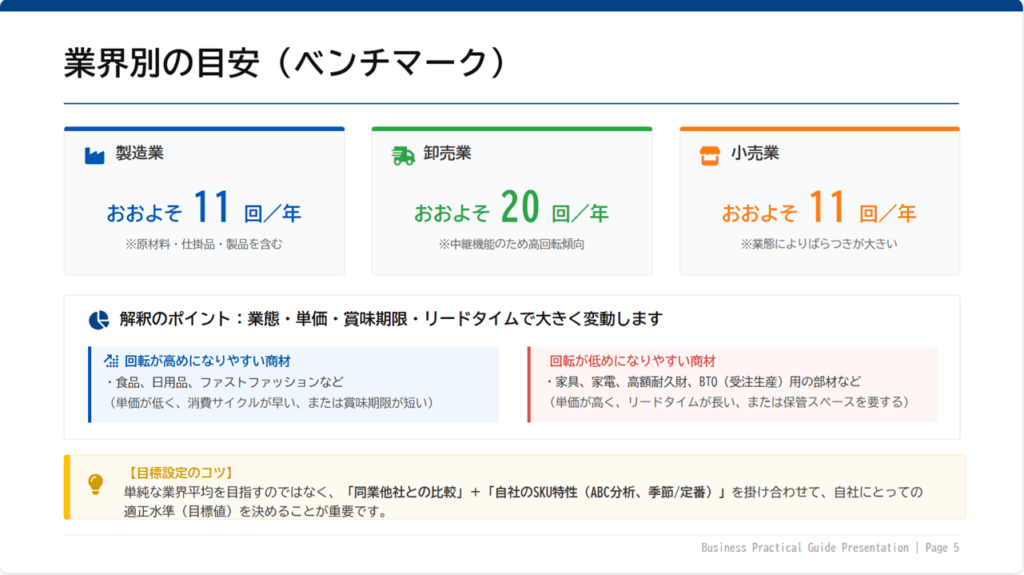Image resolution: width=1024 pixels, height=575 pixels.
Task: Click the line ・家具、家電、高額耐久財、BTO用の部材など
Action: 703,382
